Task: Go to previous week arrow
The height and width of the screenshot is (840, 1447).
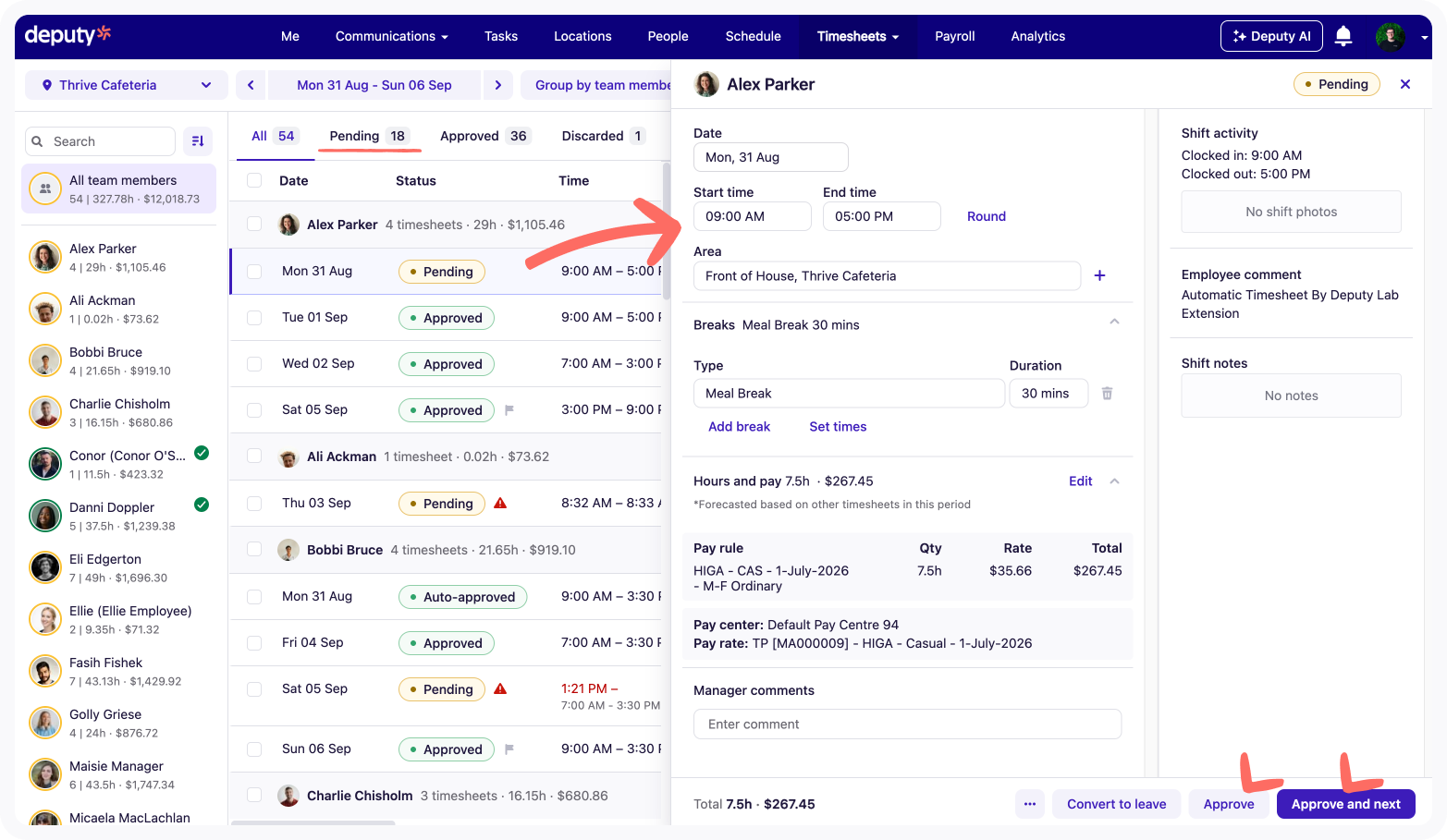Action: pyautogui.click(x=251, y=85)
